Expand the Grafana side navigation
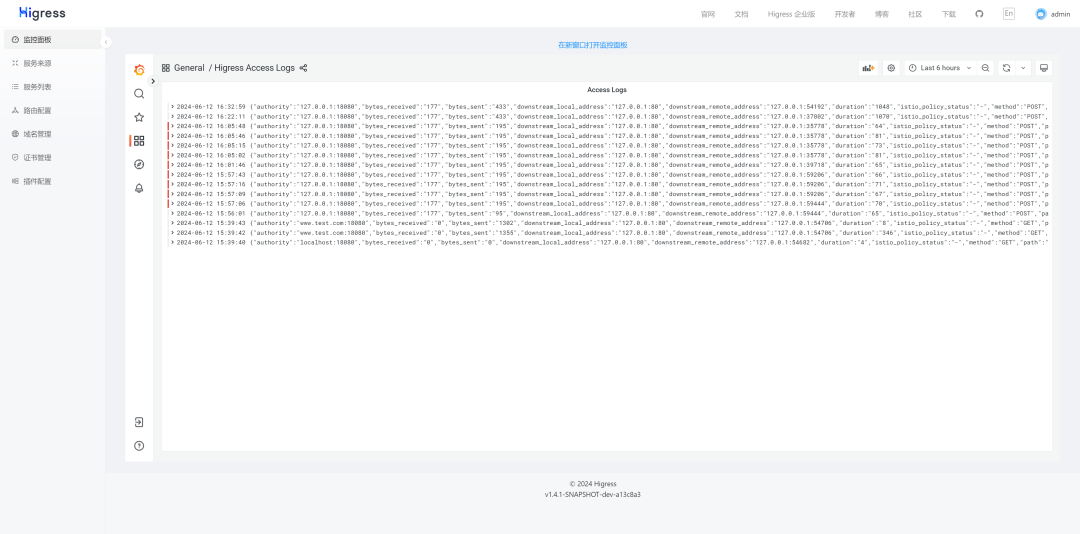Image resolution: width=1080 pixels, height=534 pixels. [x=153, y=81]
